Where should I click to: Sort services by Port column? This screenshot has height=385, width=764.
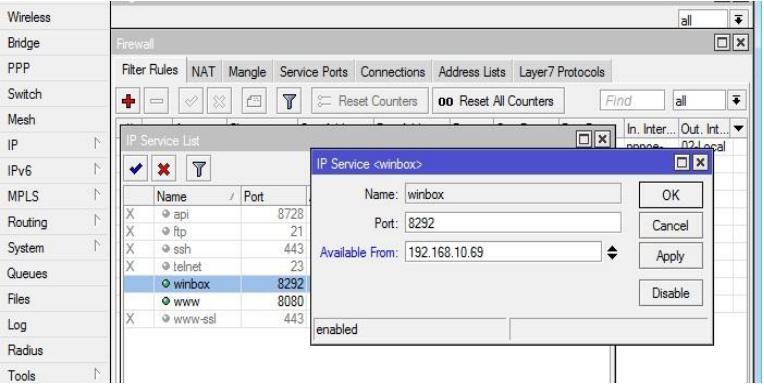274,196
